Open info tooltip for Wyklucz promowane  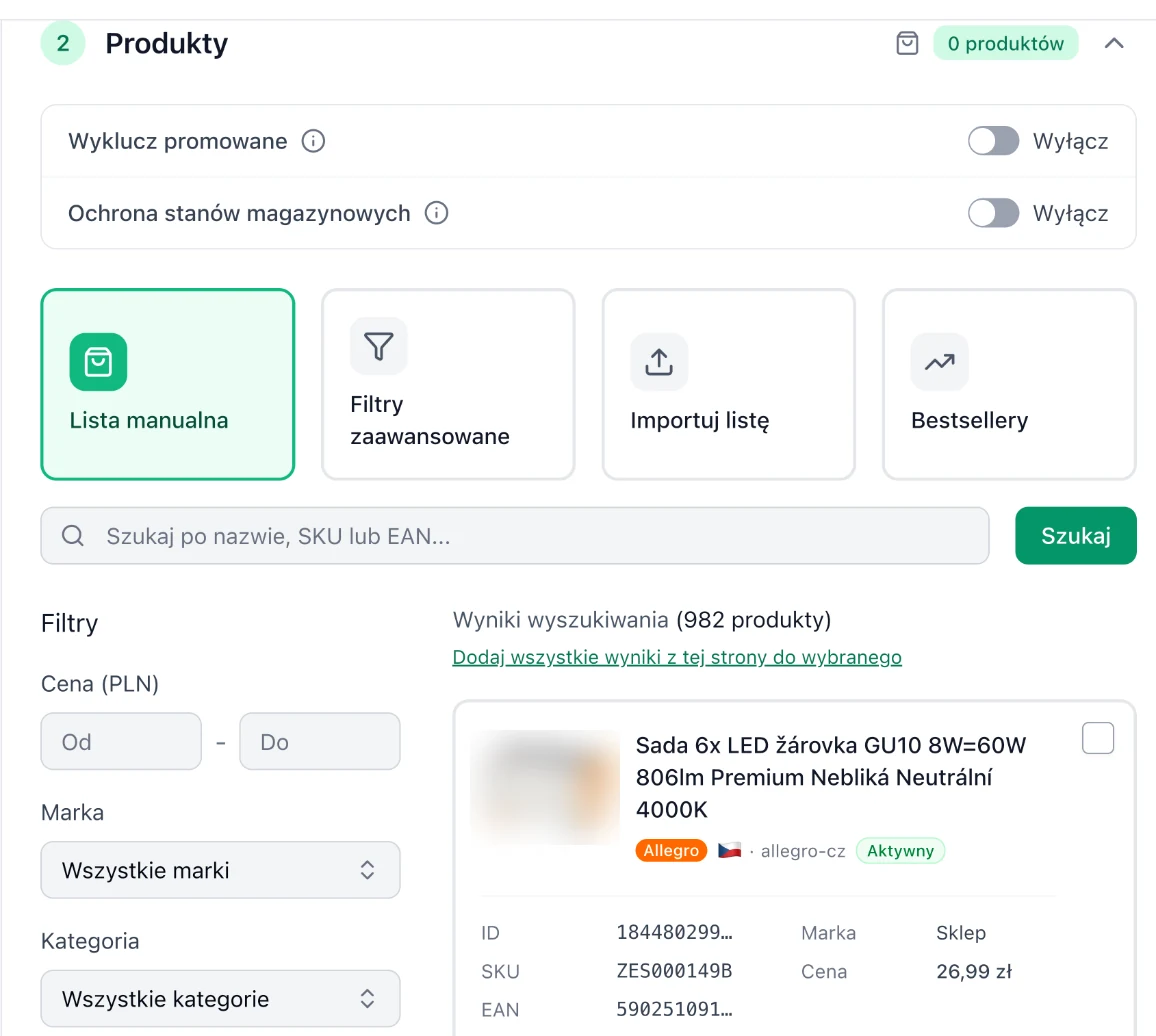tap(313, 141)
